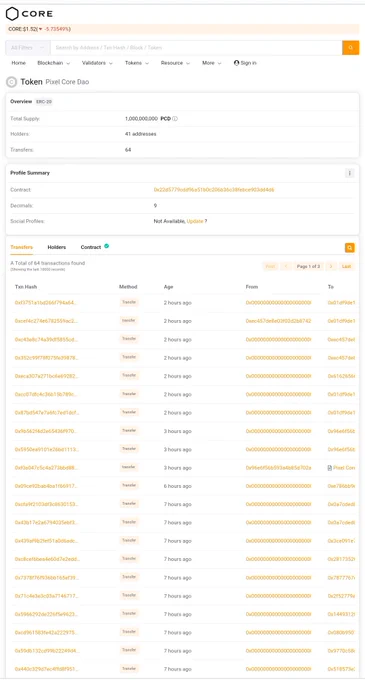Open transaction hash 0x9b562f4d2e65436f970...
This screenshot has height=680, width=365.
(x=46, y=431)
